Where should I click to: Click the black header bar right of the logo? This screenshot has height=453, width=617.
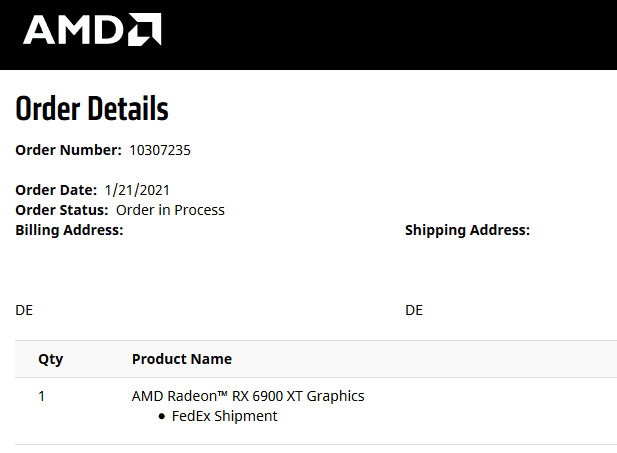tap(400, 34)
